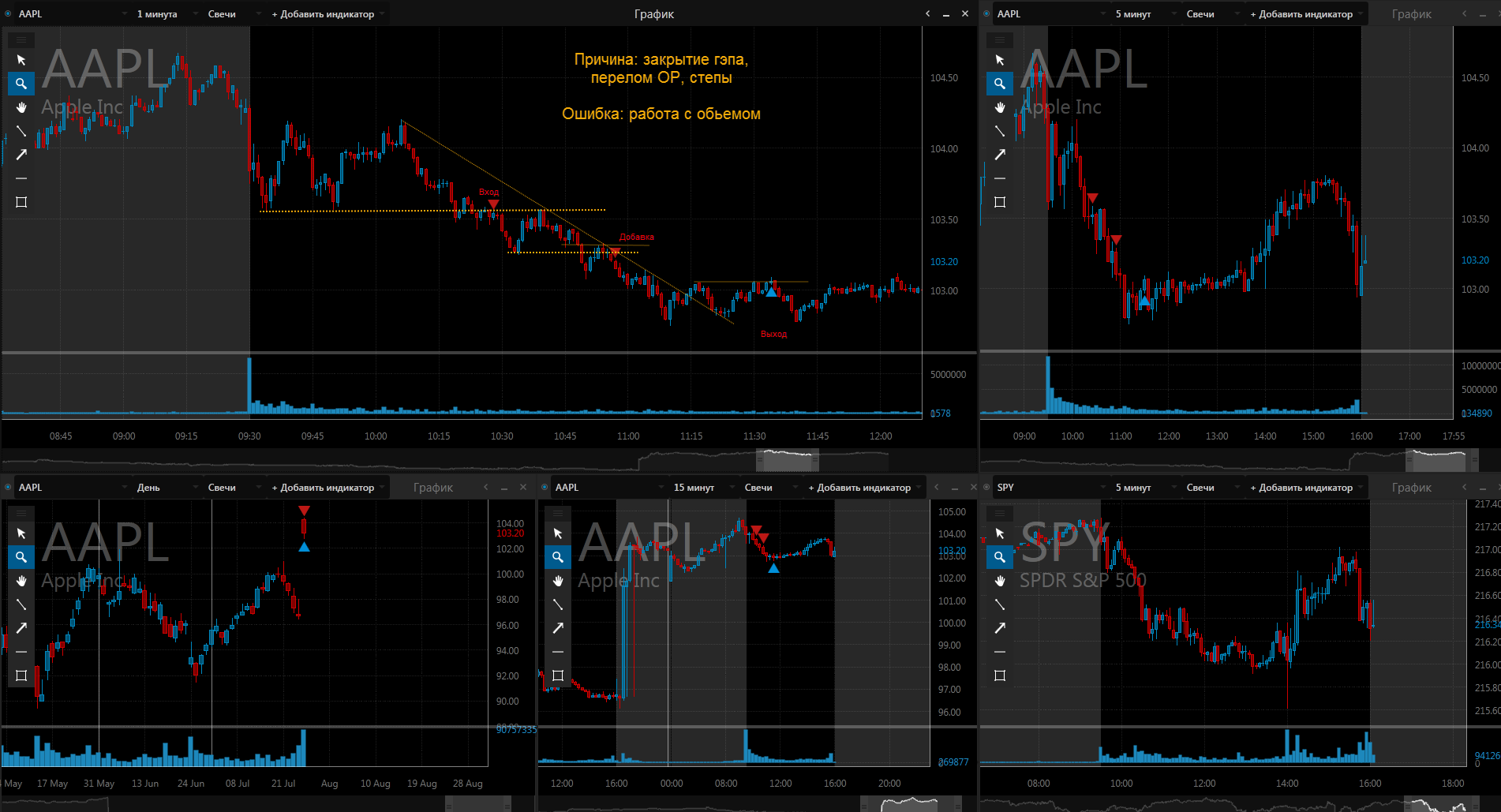Open '+ Добавить индикатор' in top-right AAPL 5-minute chart
The width and height of the screenshot is (1501, 812).
pyautogui.click(x=1306, y=13)
